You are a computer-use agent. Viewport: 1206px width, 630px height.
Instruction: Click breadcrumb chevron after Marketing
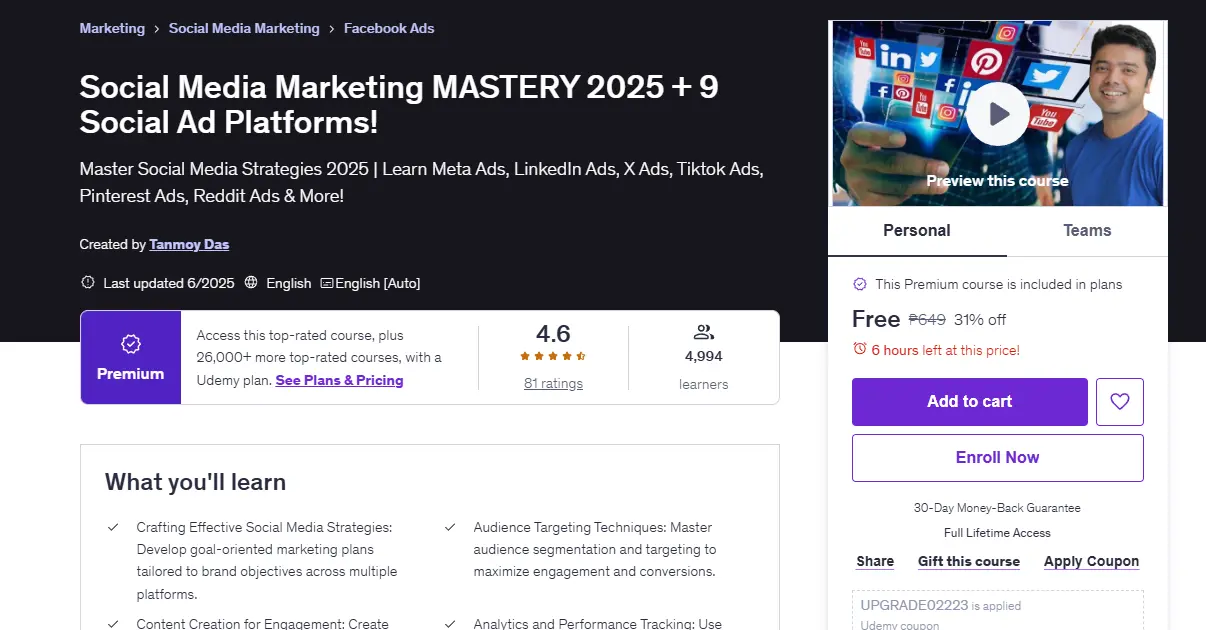coord(157,29)
